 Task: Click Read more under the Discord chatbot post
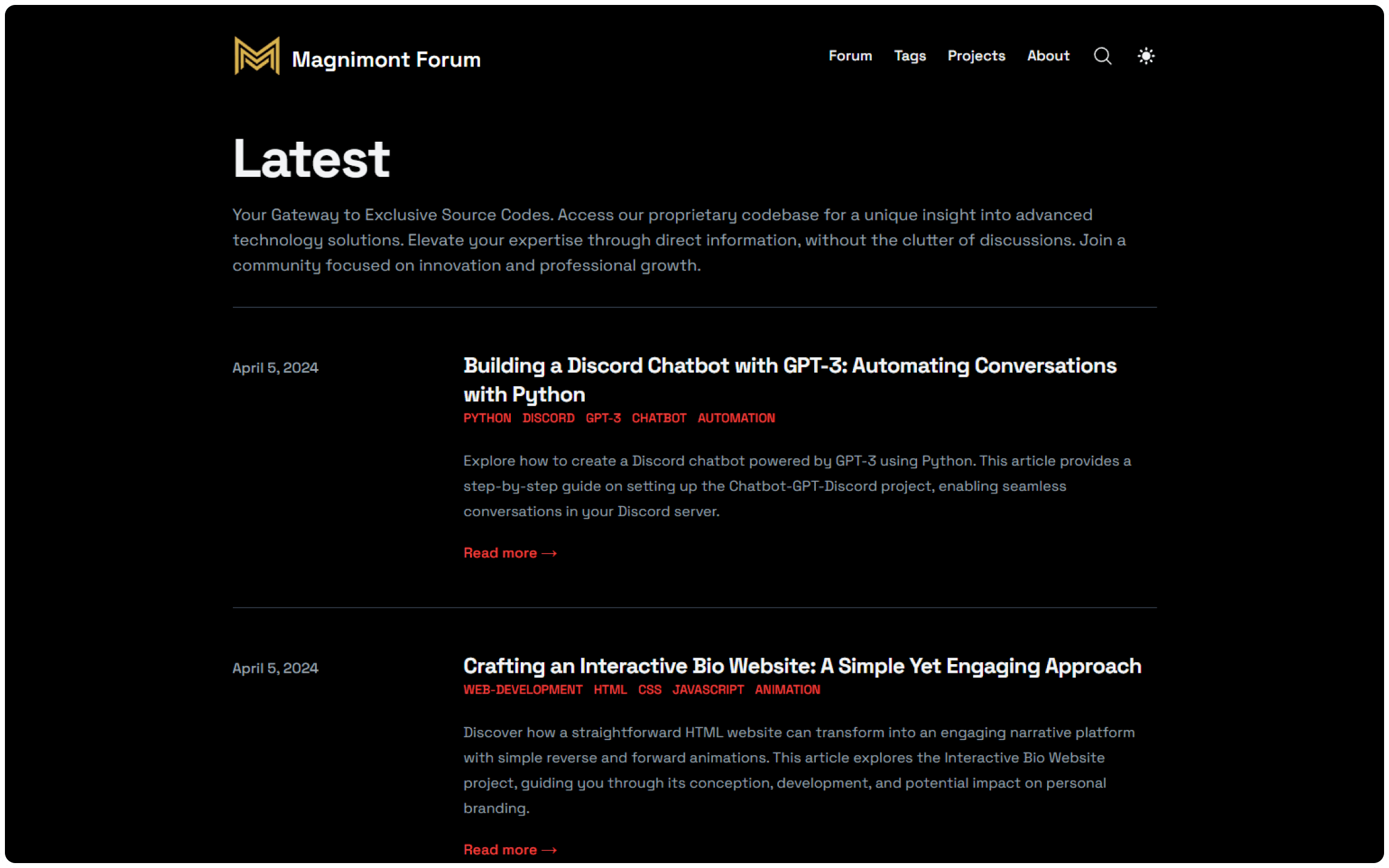click(510, 553)
